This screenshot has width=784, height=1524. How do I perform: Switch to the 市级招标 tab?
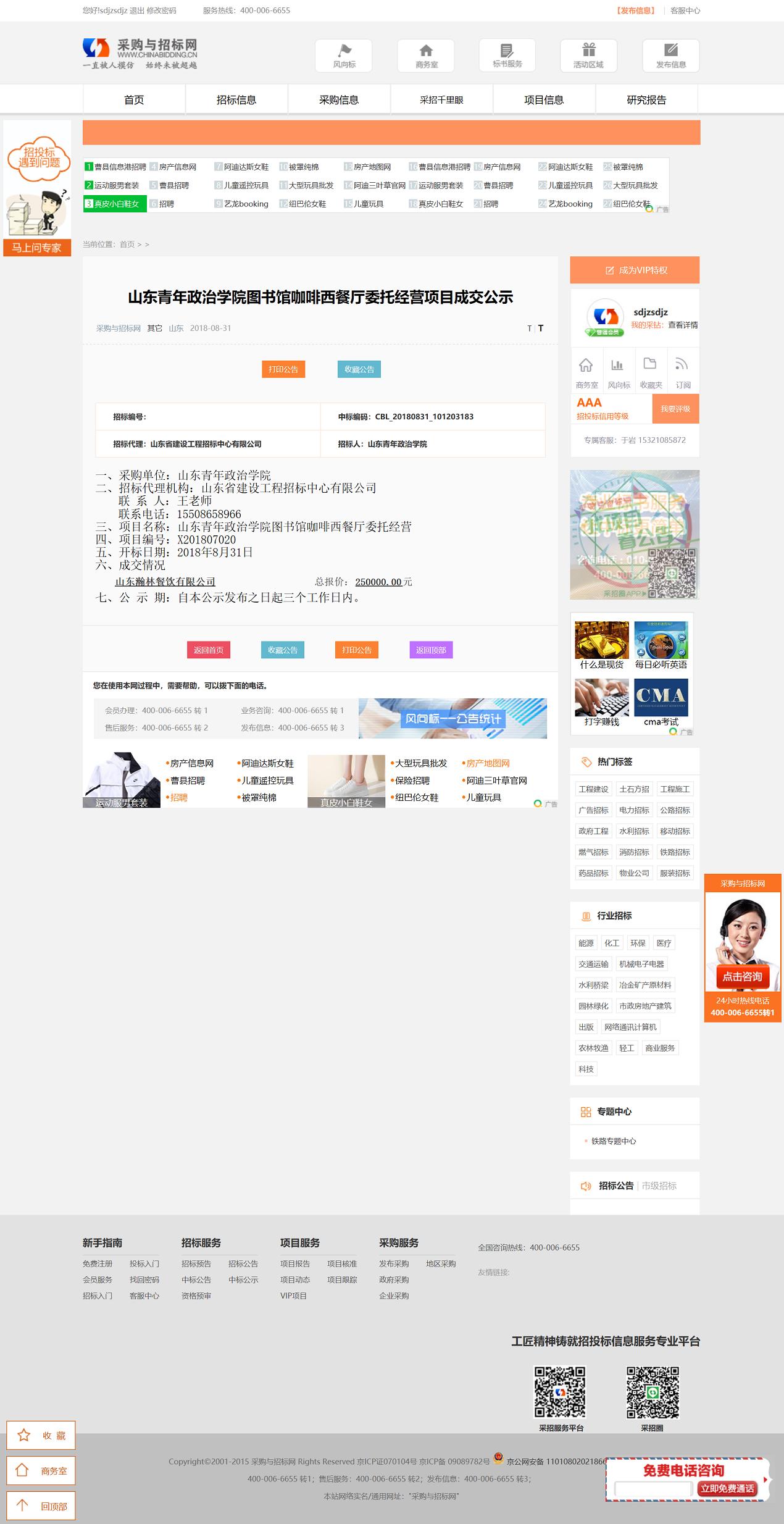click(659, 1186)
